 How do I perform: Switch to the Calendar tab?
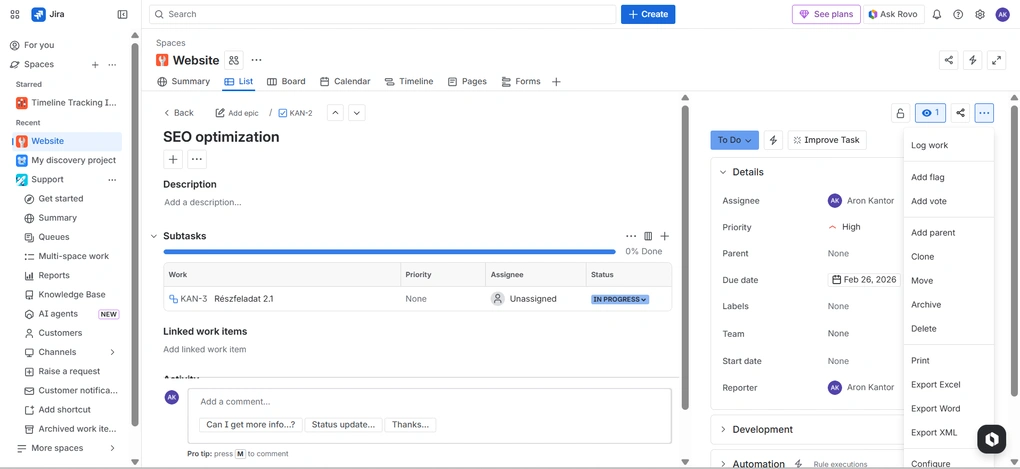pos(345,81)
